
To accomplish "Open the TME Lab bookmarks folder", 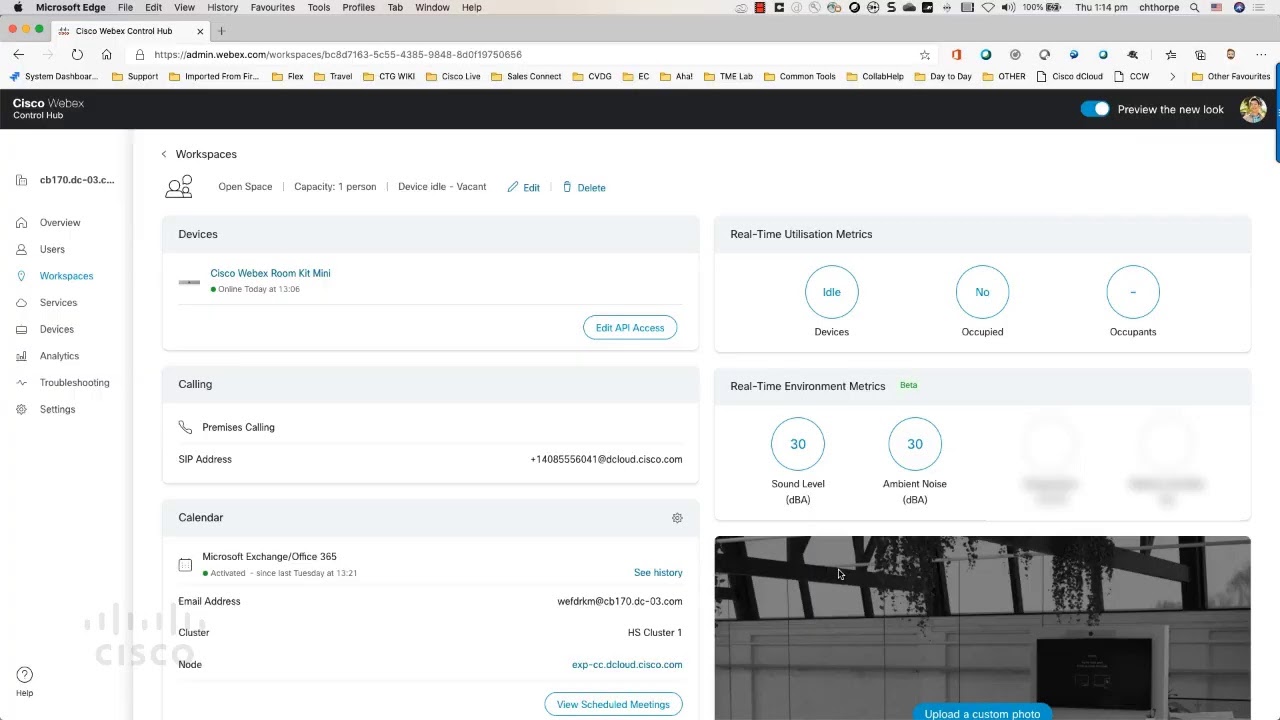I will pyautogui.click(x=728, y=76).
